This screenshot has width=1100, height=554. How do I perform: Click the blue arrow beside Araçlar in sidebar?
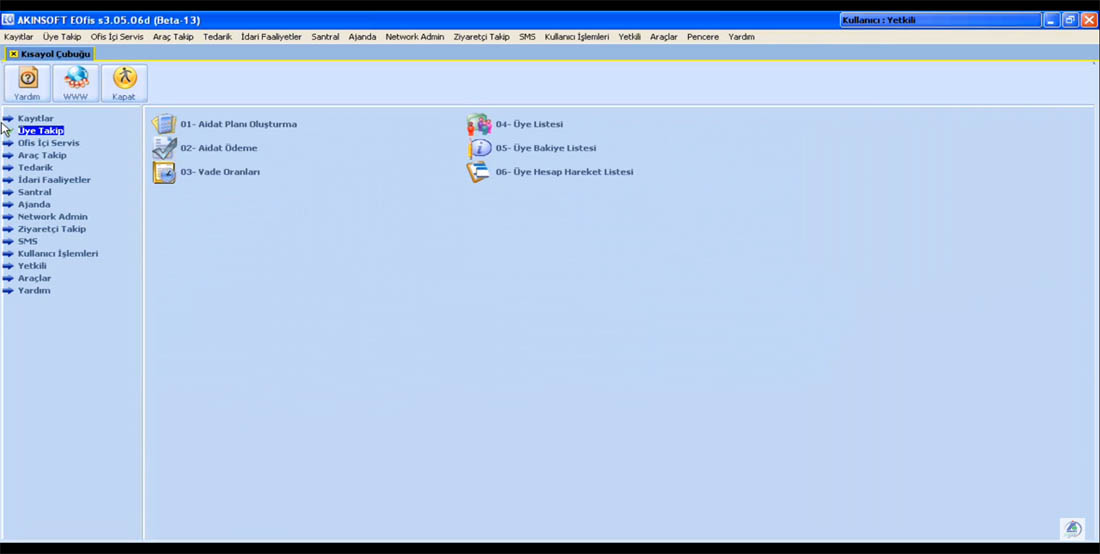[8, 278]
